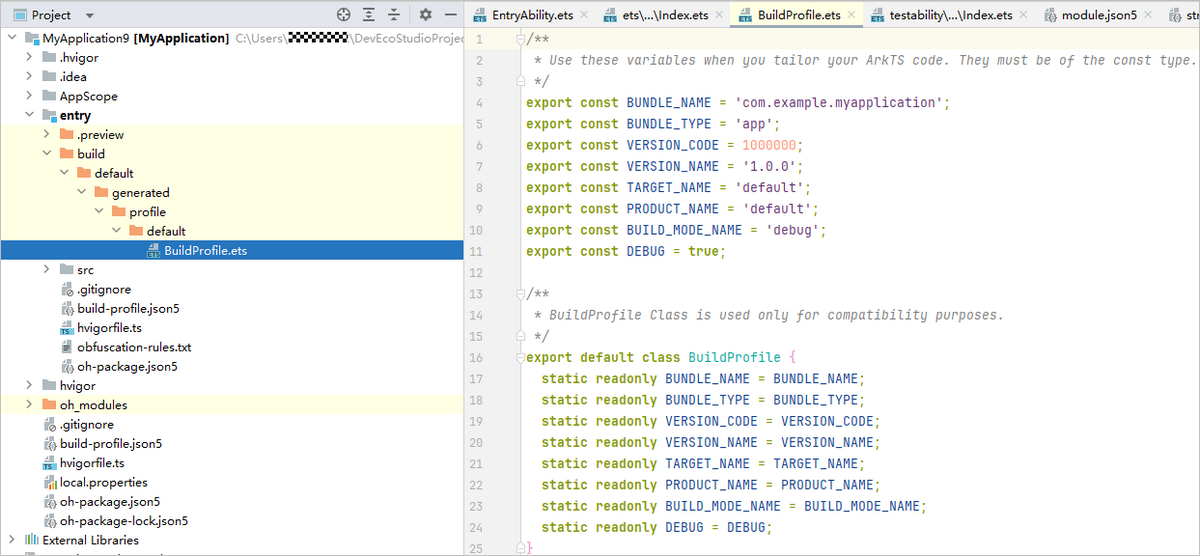
Task: Collapse the generated folder node
Action: click(82, 193)
